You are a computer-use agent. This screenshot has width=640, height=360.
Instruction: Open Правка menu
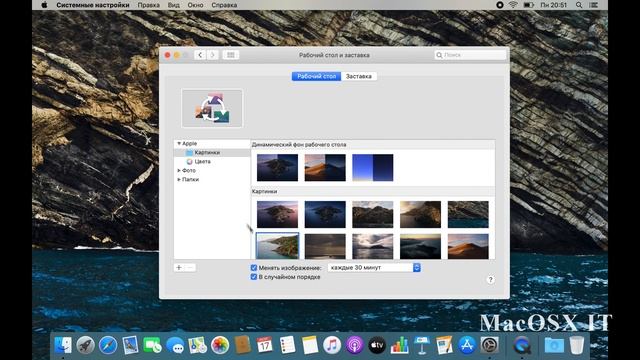(x=149, y=5)
